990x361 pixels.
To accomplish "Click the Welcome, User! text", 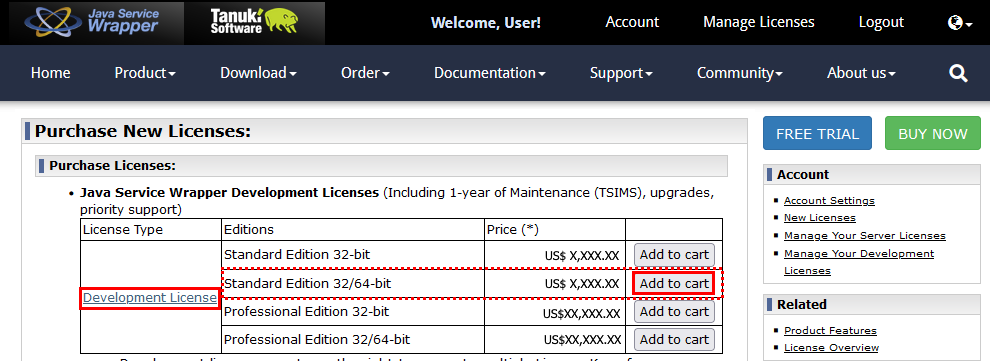I will coord(486,23).
